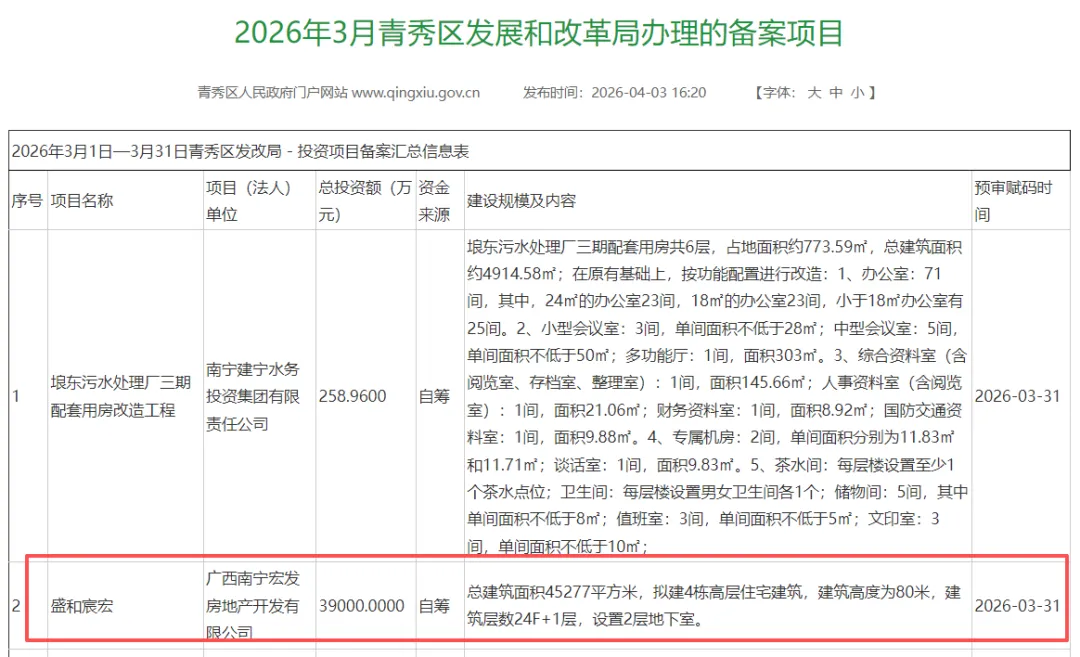Select the table header 序号
This screenshot has width=1080, height=657.
tap(27, 200)
